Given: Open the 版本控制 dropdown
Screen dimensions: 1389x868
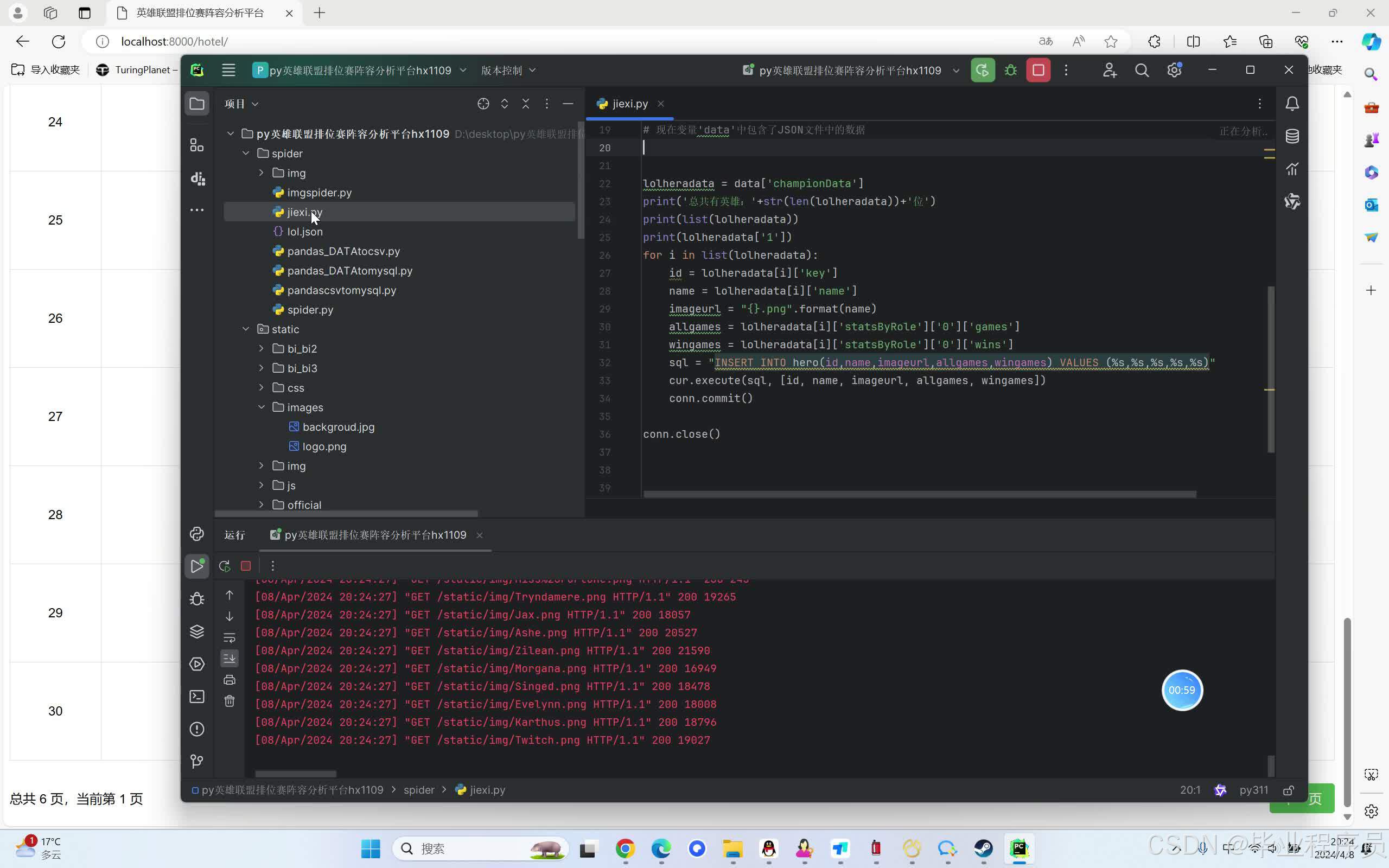Looking at the screenshot, I should point(508,70).
